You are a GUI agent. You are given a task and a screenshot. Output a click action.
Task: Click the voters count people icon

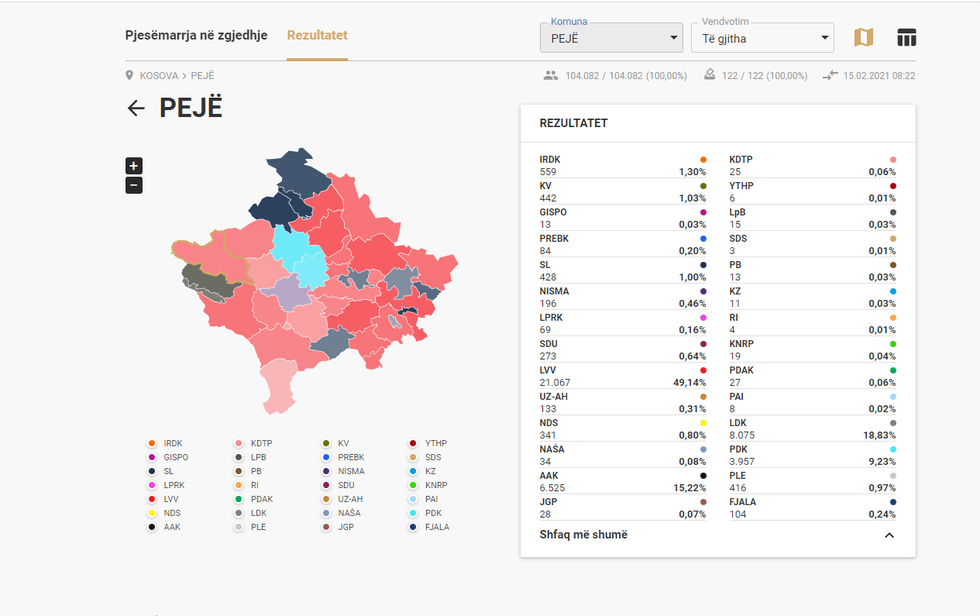(x=551, y=76)
